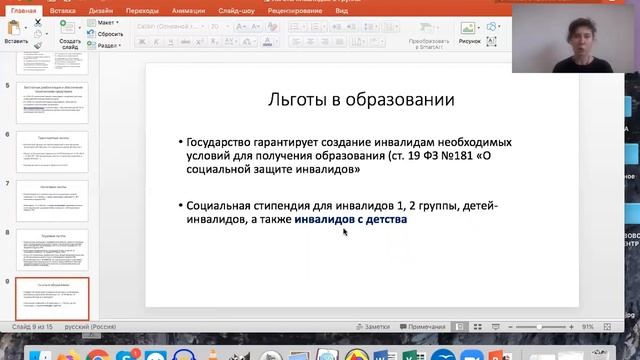Click Преобразовать в SmartArt button

429,36
